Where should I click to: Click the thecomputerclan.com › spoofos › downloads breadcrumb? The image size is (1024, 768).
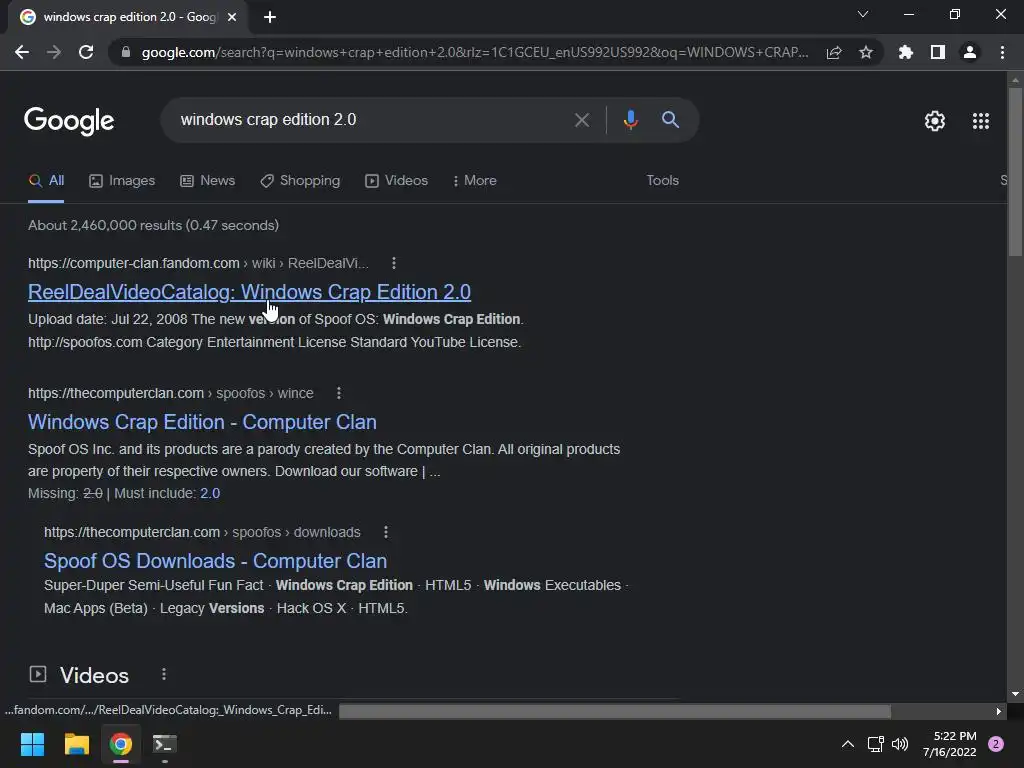pos(202,532)
